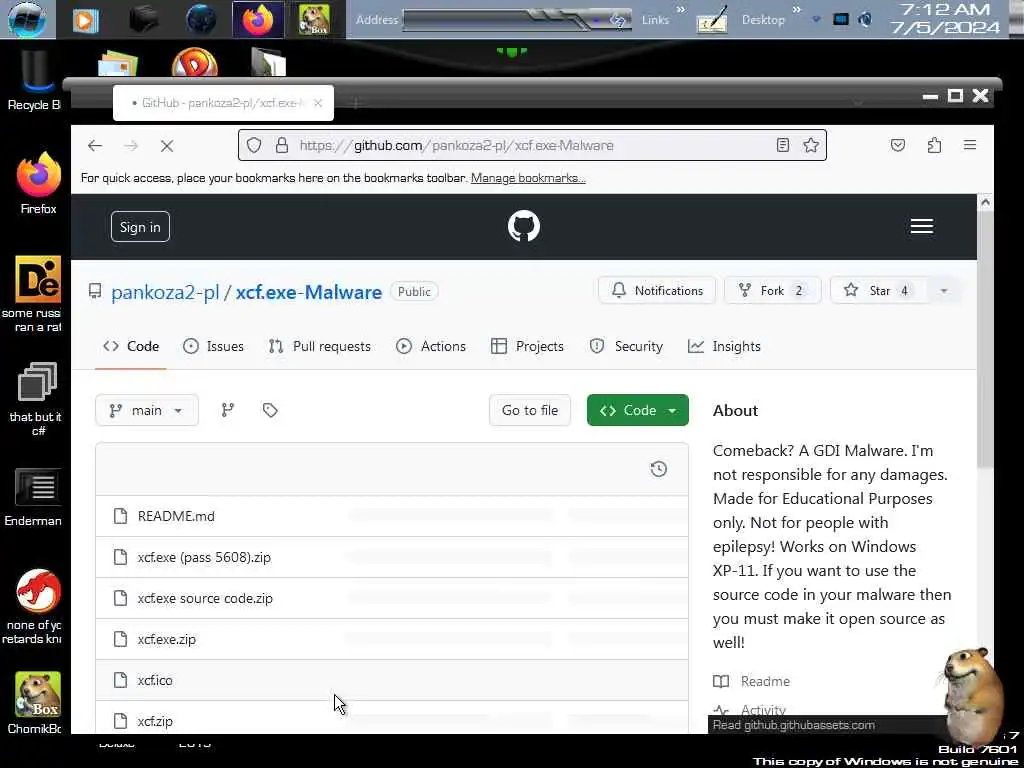Open media player icon in taskbar
The image size is (1024, 768).
pos(86,20)
